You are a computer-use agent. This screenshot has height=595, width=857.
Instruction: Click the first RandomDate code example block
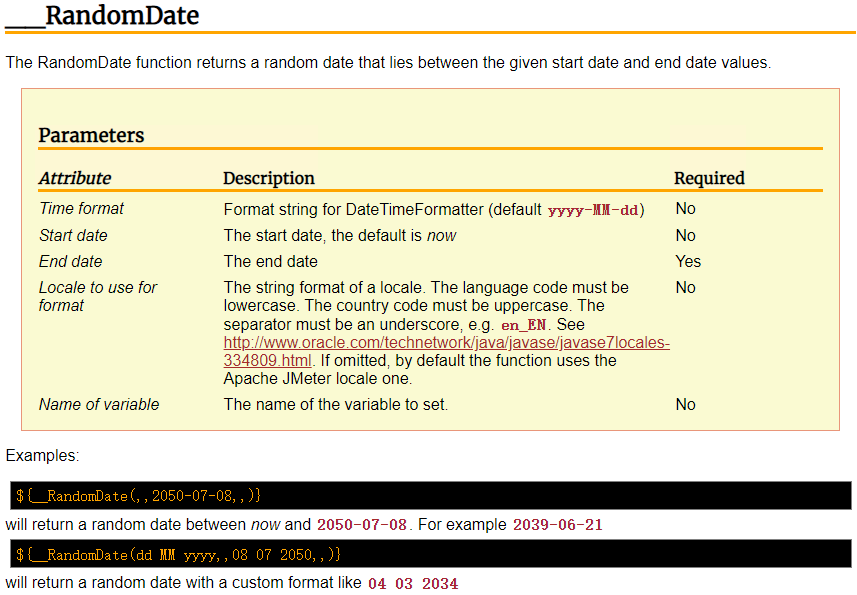click(138, 496)
